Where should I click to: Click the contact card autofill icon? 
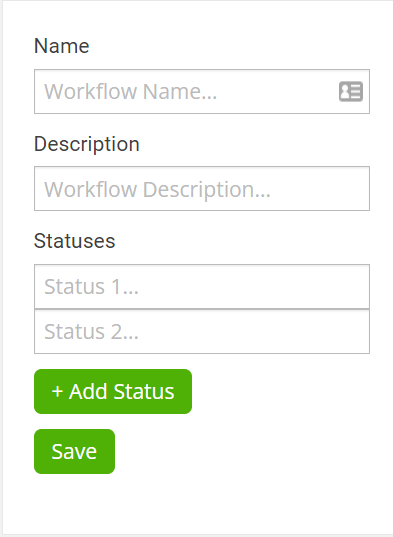tap(351, 91)
